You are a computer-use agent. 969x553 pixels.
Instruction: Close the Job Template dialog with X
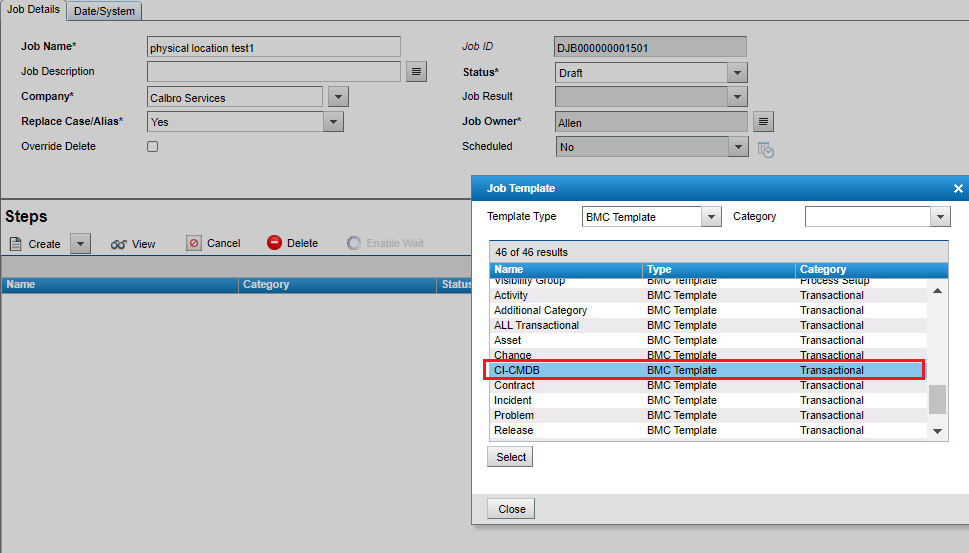[x=958, y=188]
